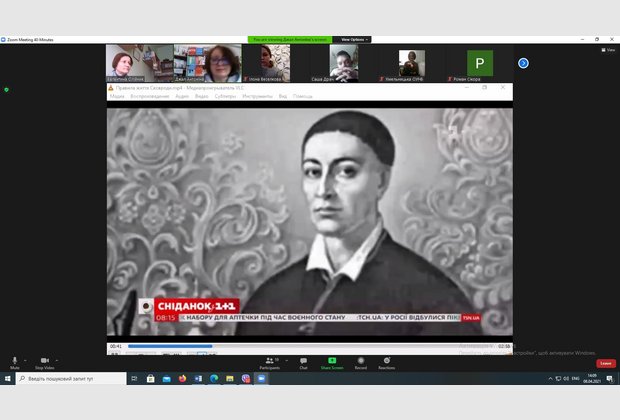The image size is (620, 420).
Task: Open the View Options dropdown
Action: pyautogui.click(x=354, y=40)
